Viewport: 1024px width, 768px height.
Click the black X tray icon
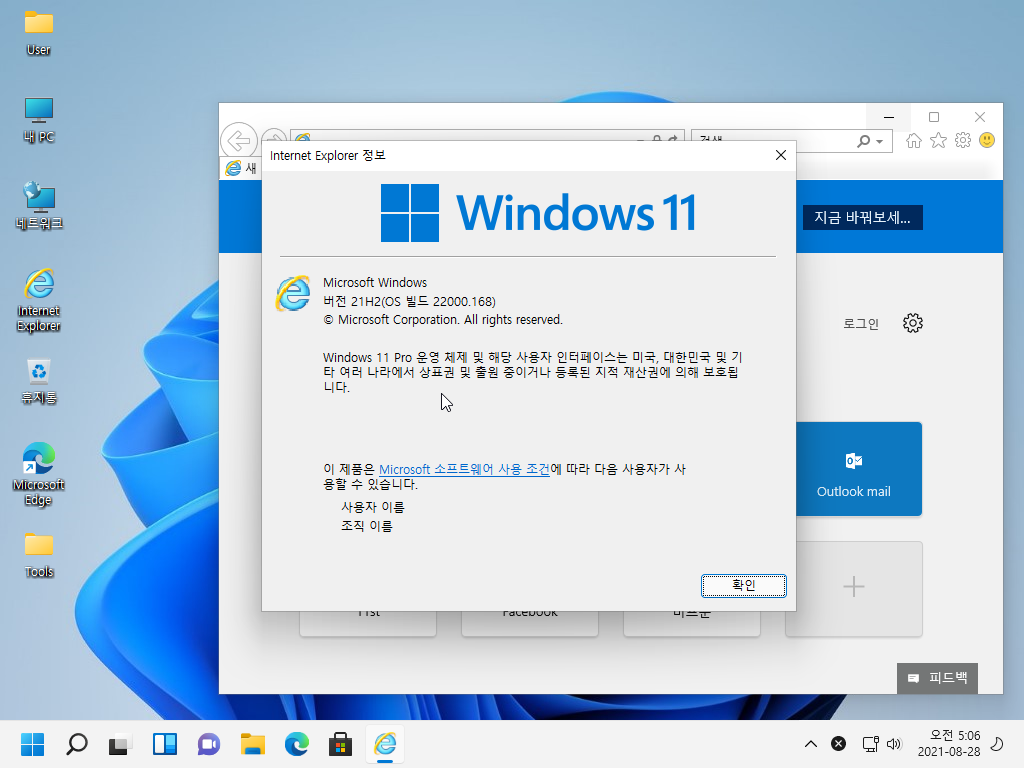[839, 744]
